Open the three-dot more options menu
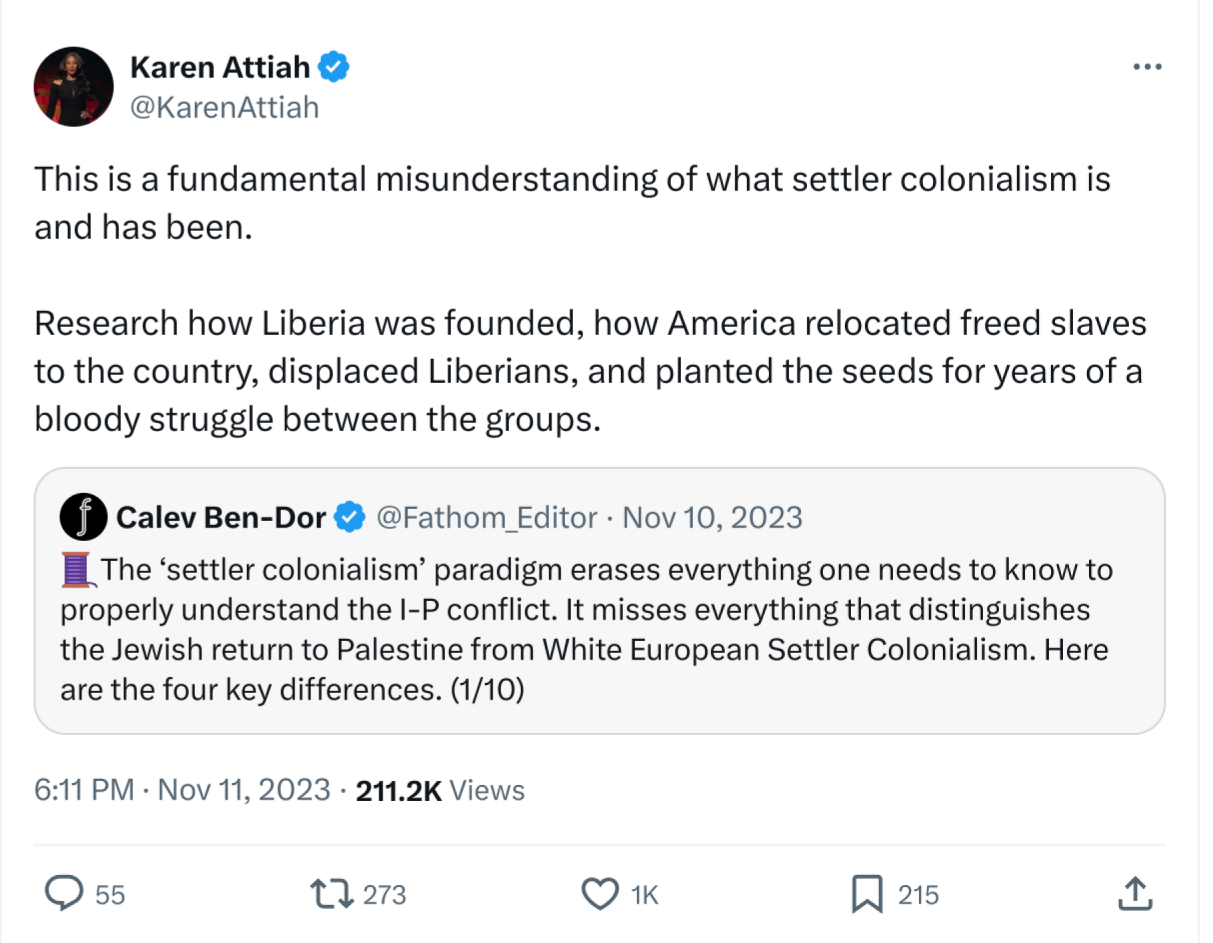This screenshot has width=1213, height=943. point(1146,68)
